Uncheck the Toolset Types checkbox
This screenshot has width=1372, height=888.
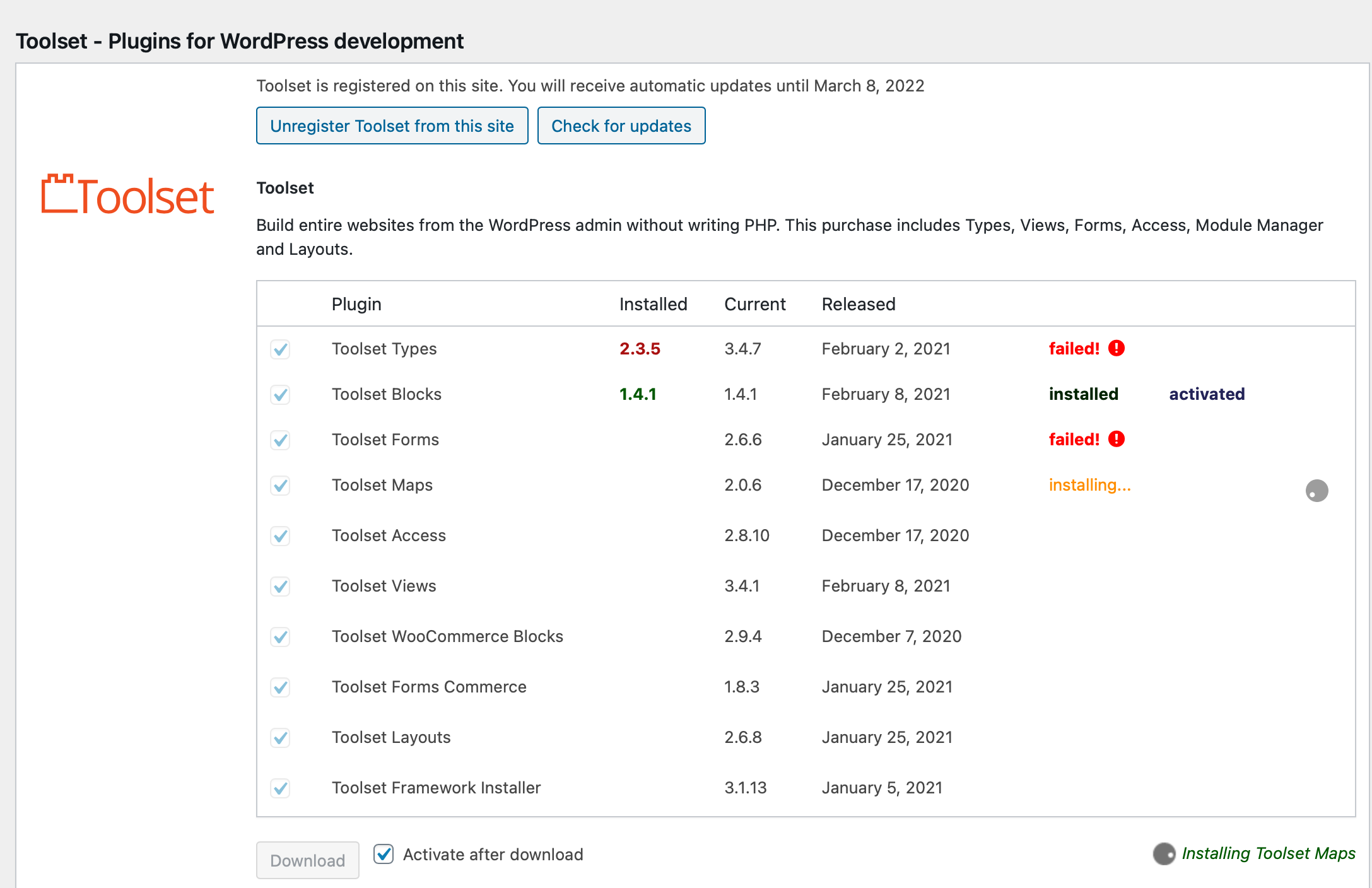(280, 349)
